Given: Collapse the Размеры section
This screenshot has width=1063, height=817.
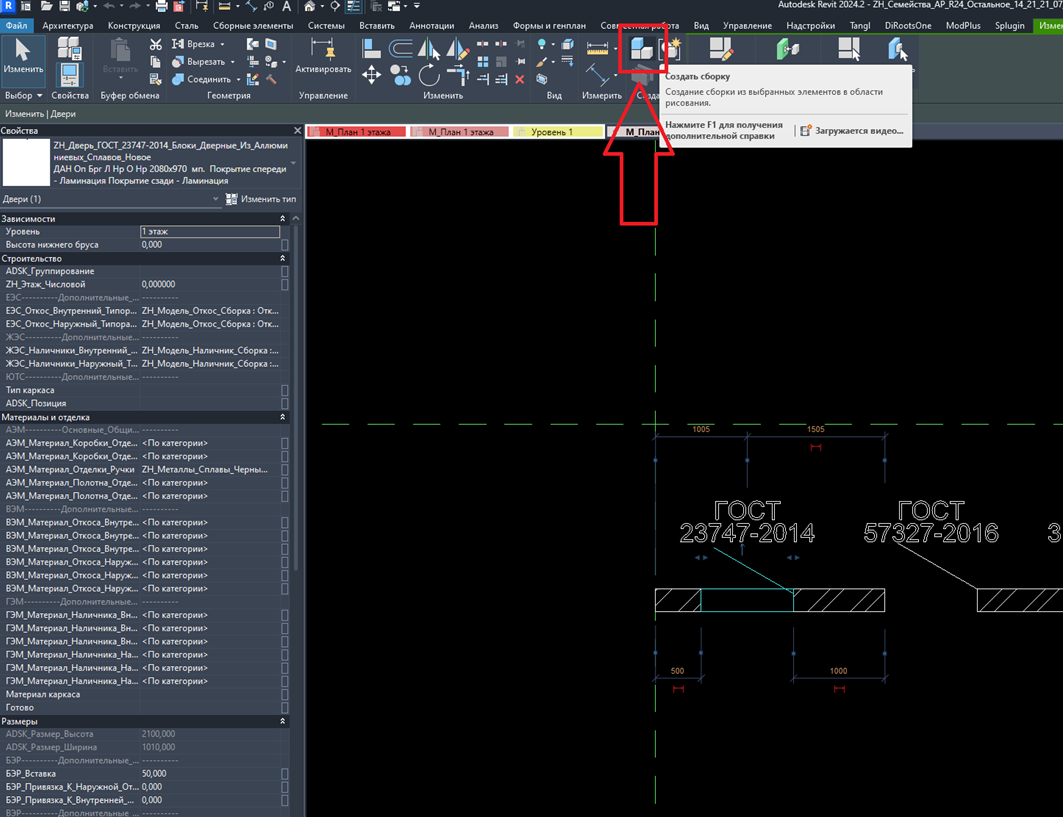Looking at the screenshot, I should click(x=283, y=721).
